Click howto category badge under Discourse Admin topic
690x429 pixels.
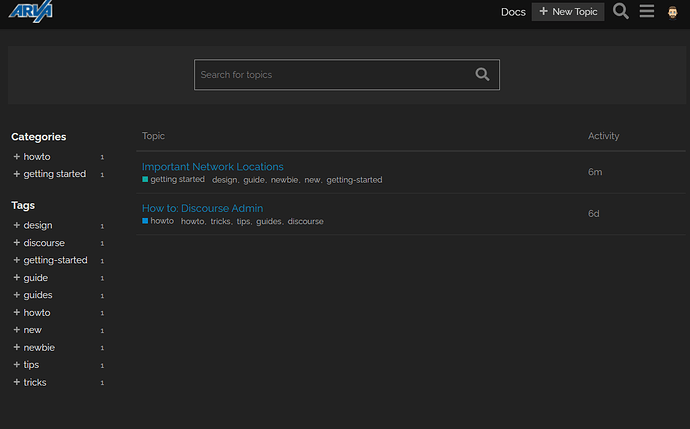click(x=158, y=221)
